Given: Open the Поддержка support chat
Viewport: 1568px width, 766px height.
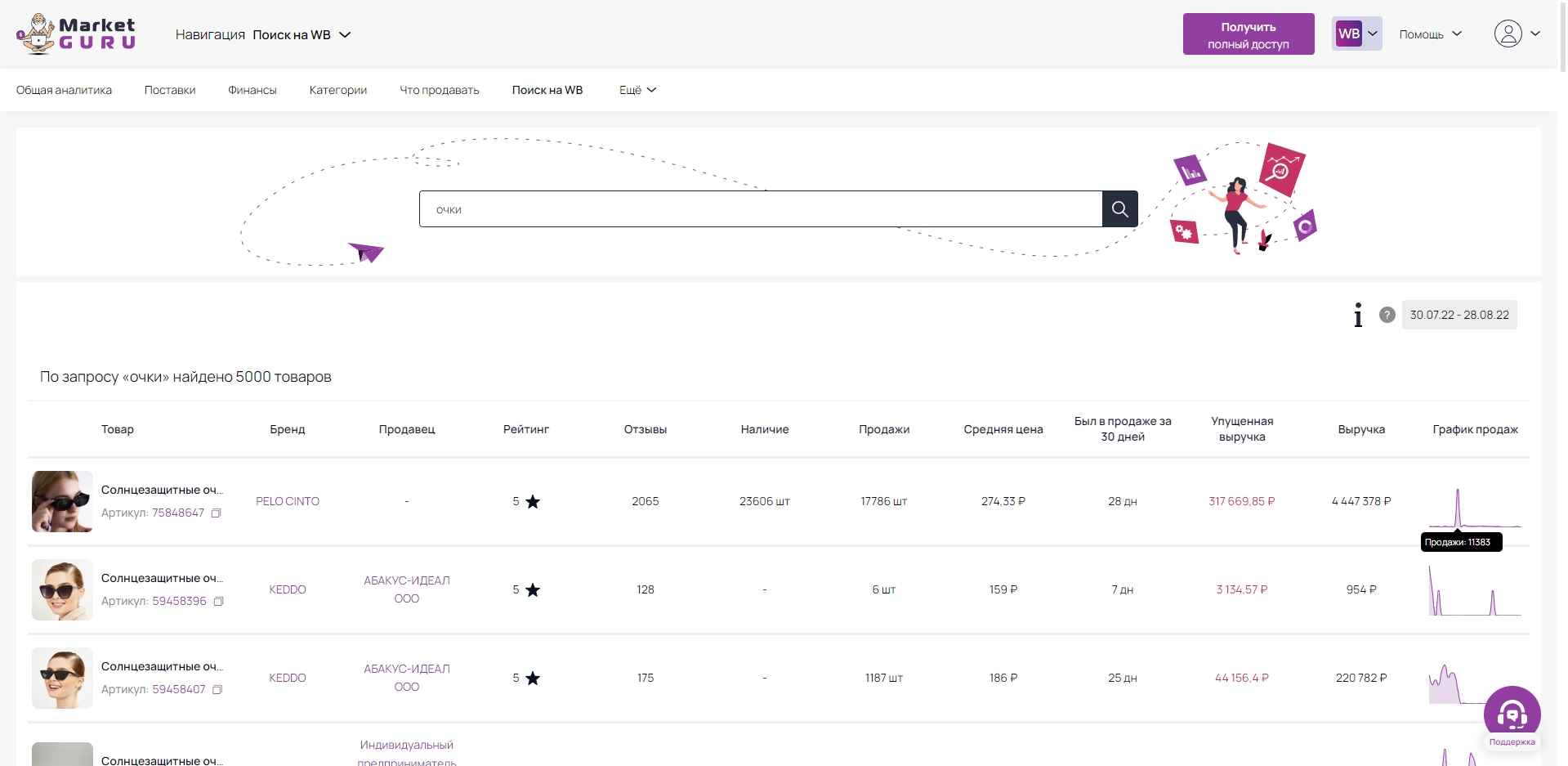Looking at the screenshot, I should pyautogui.click(x=1512, y=717).
